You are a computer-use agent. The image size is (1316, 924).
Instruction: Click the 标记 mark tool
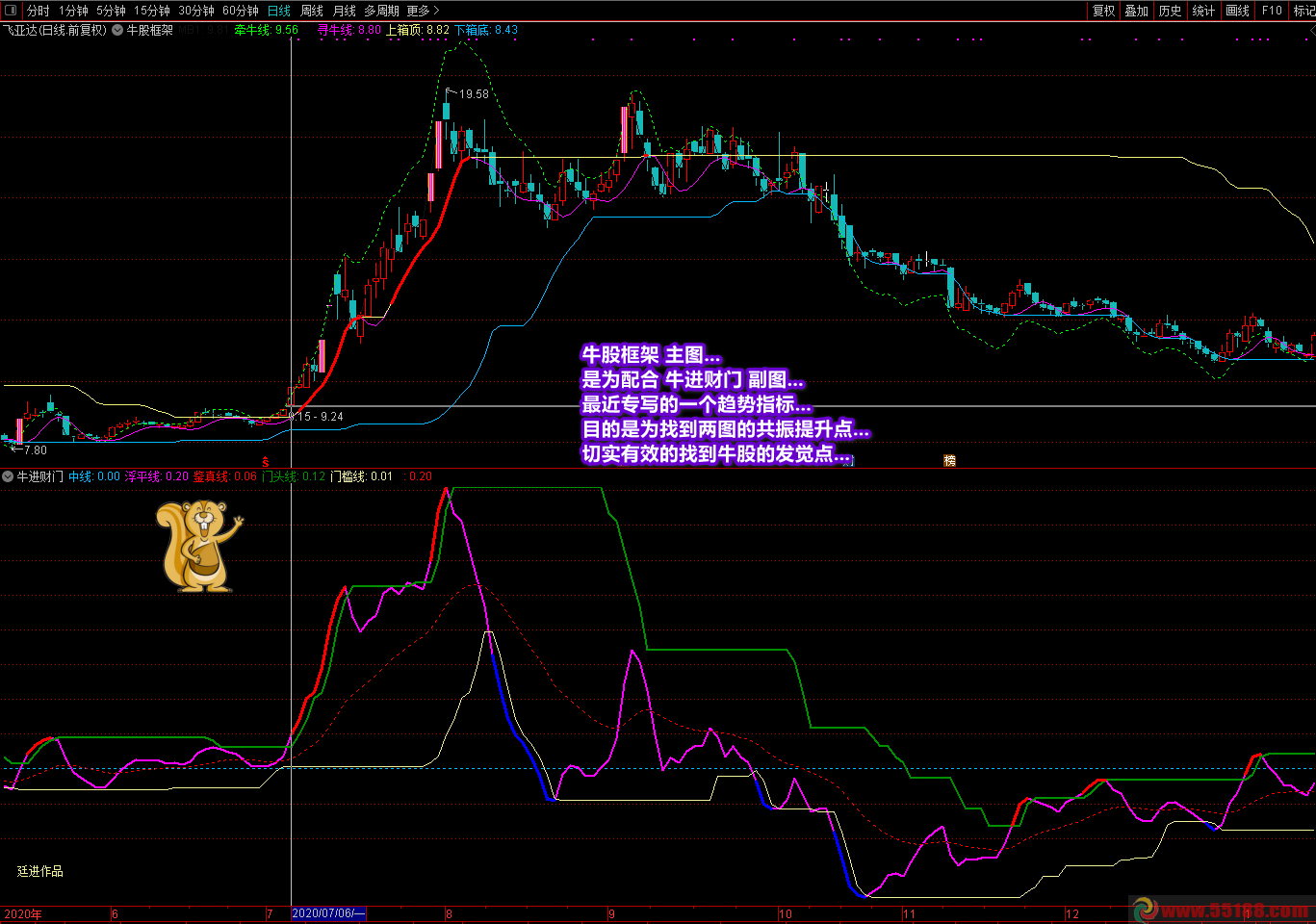pyautogui.click(x=1303, y=11)
